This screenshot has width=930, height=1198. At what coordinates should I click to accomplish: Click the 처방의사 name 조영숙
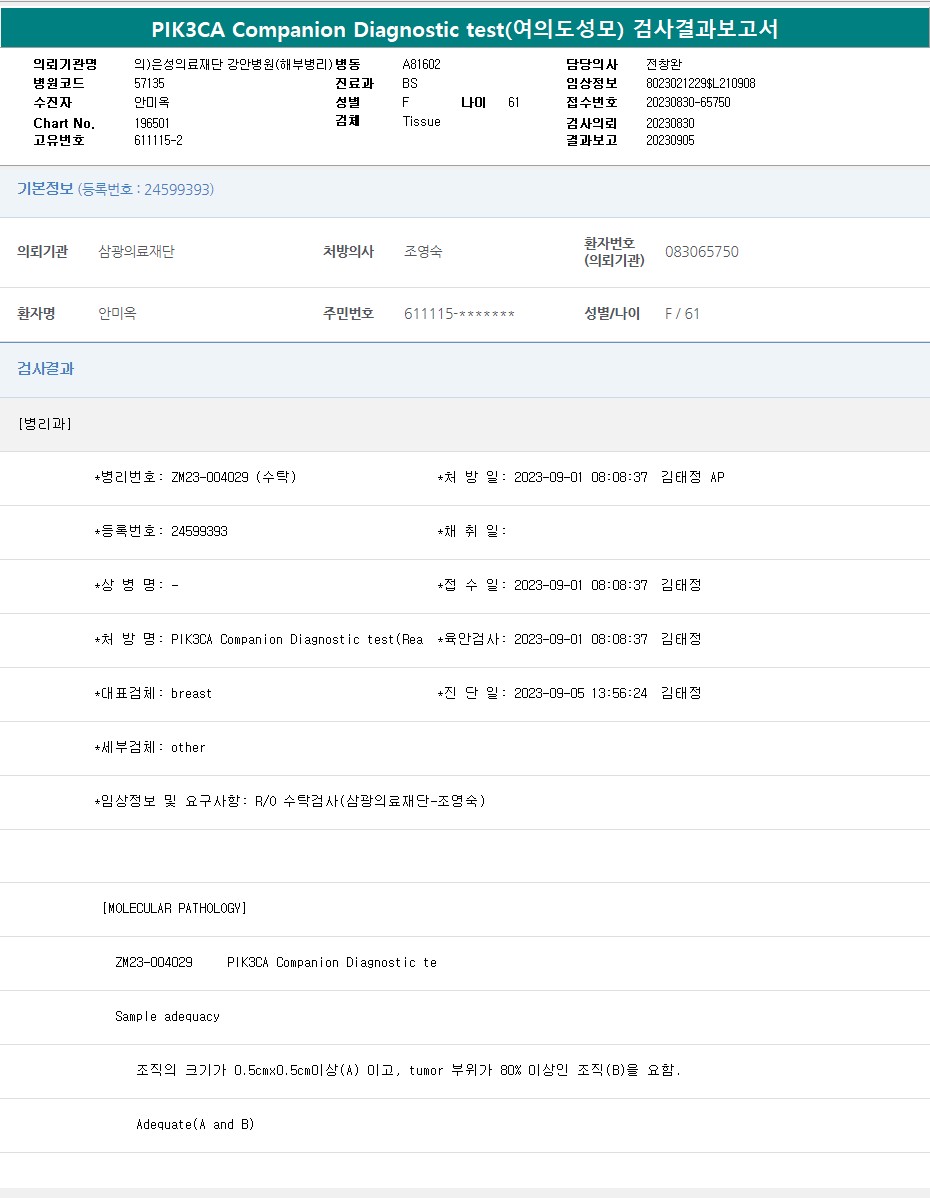(x=423, y=252)
